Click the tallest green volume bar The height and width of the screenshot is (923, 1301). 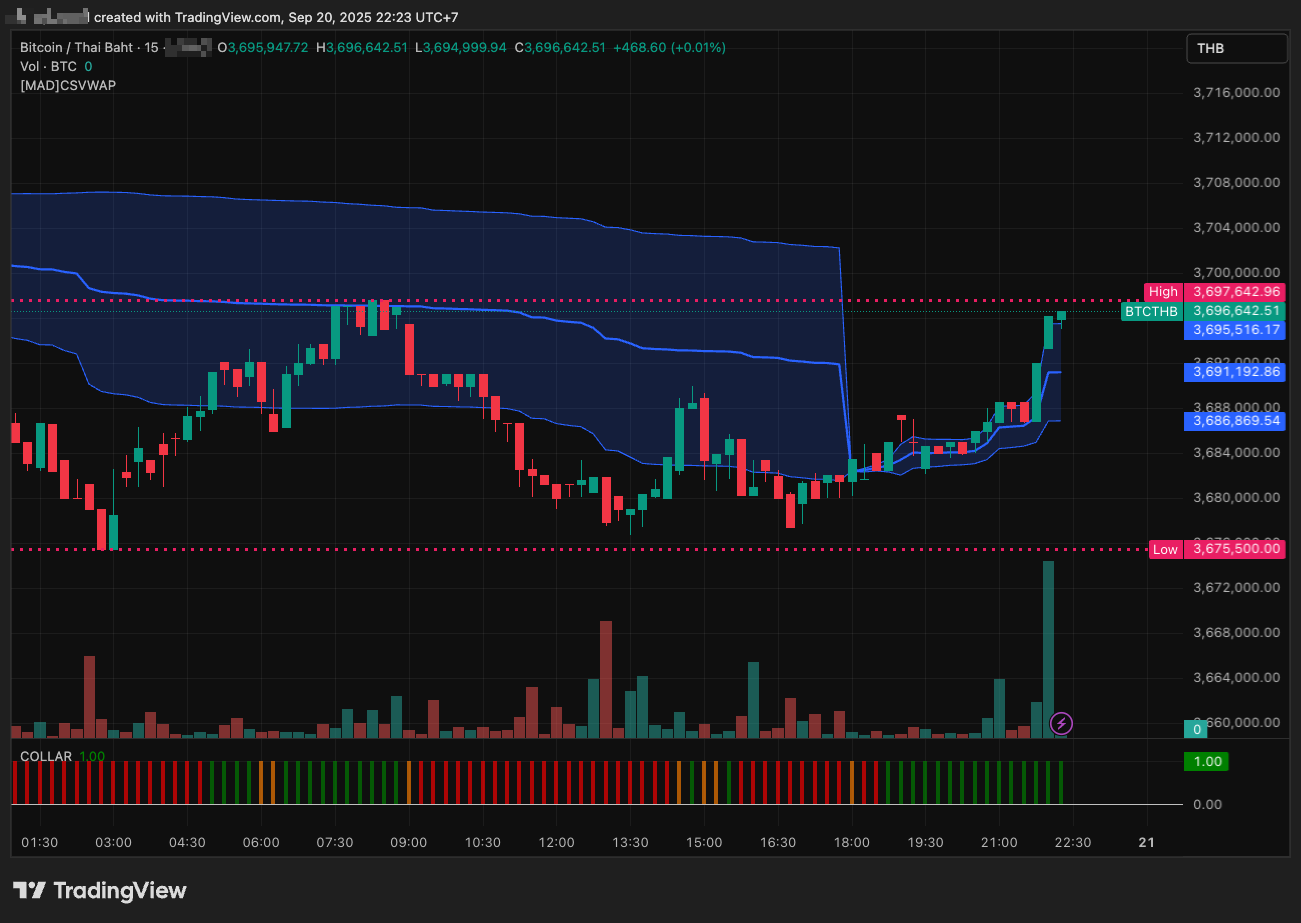[x=1048, y=650]
